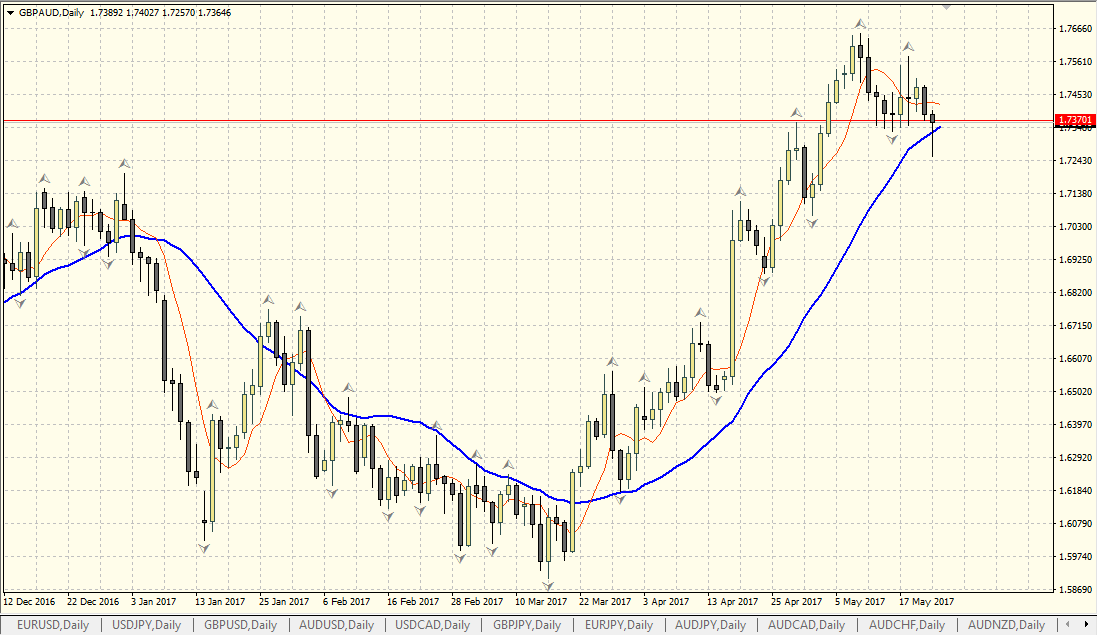Click the chart shift marker triangle
The image size is (1097, 635).
[x=947, y=7]
